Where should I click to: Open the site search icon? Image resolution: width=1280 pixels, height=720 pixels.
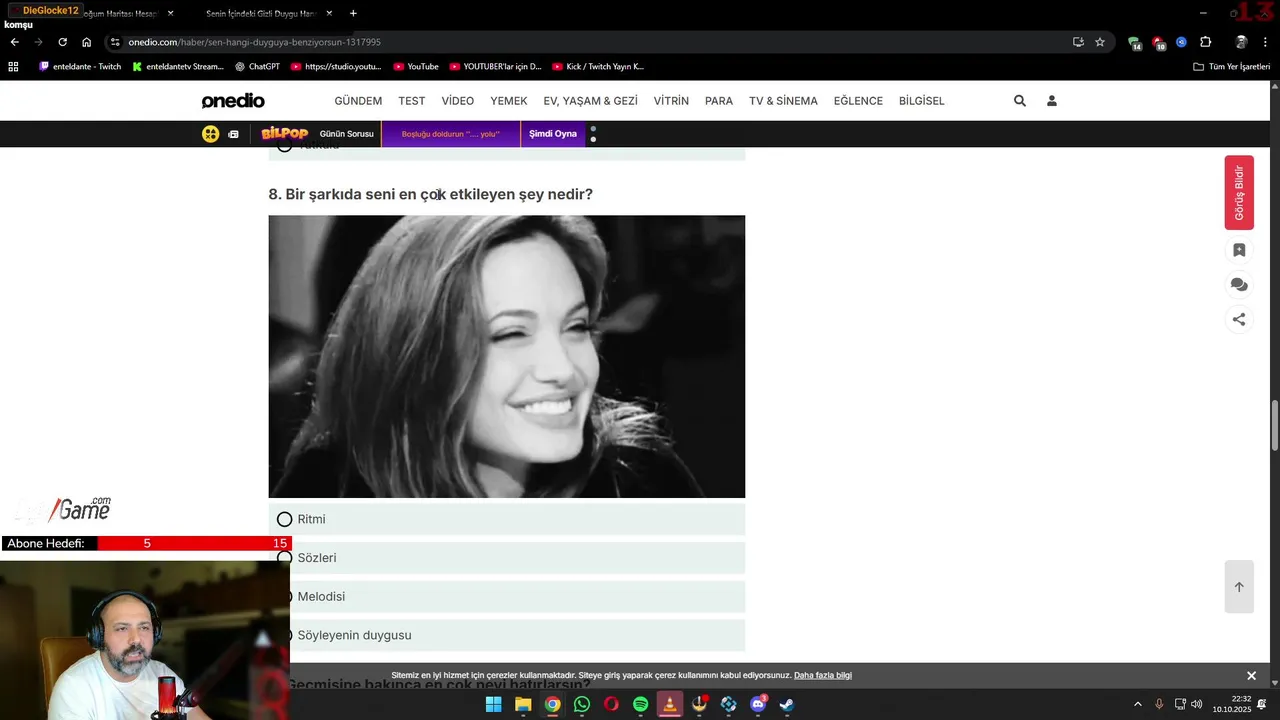pyautogui.click(x=1020, y=101)
